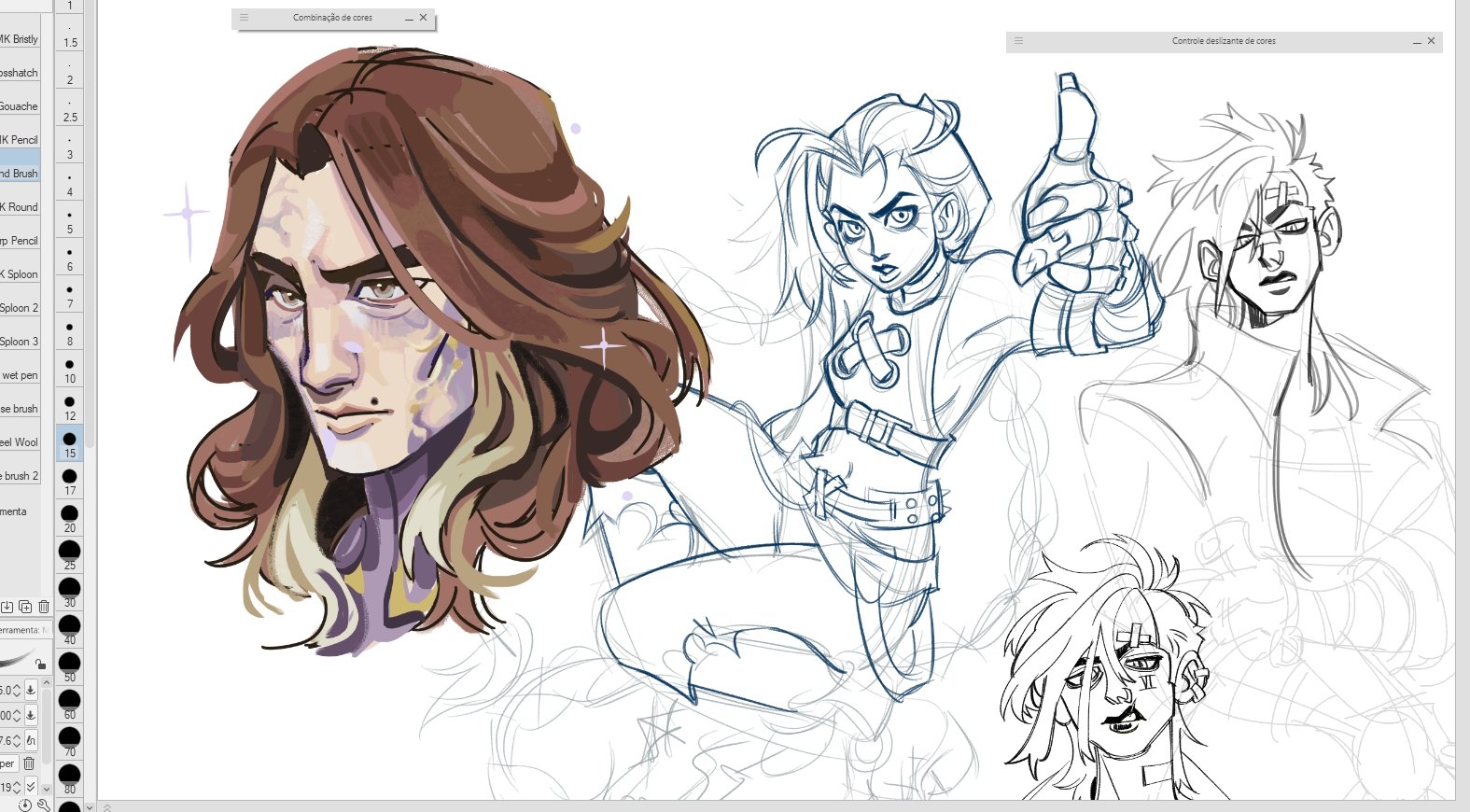Toggle the brush stroke preview lock icon
Image resolution: width=1470 pixels, height=812 pixels.
click(40, 664)
